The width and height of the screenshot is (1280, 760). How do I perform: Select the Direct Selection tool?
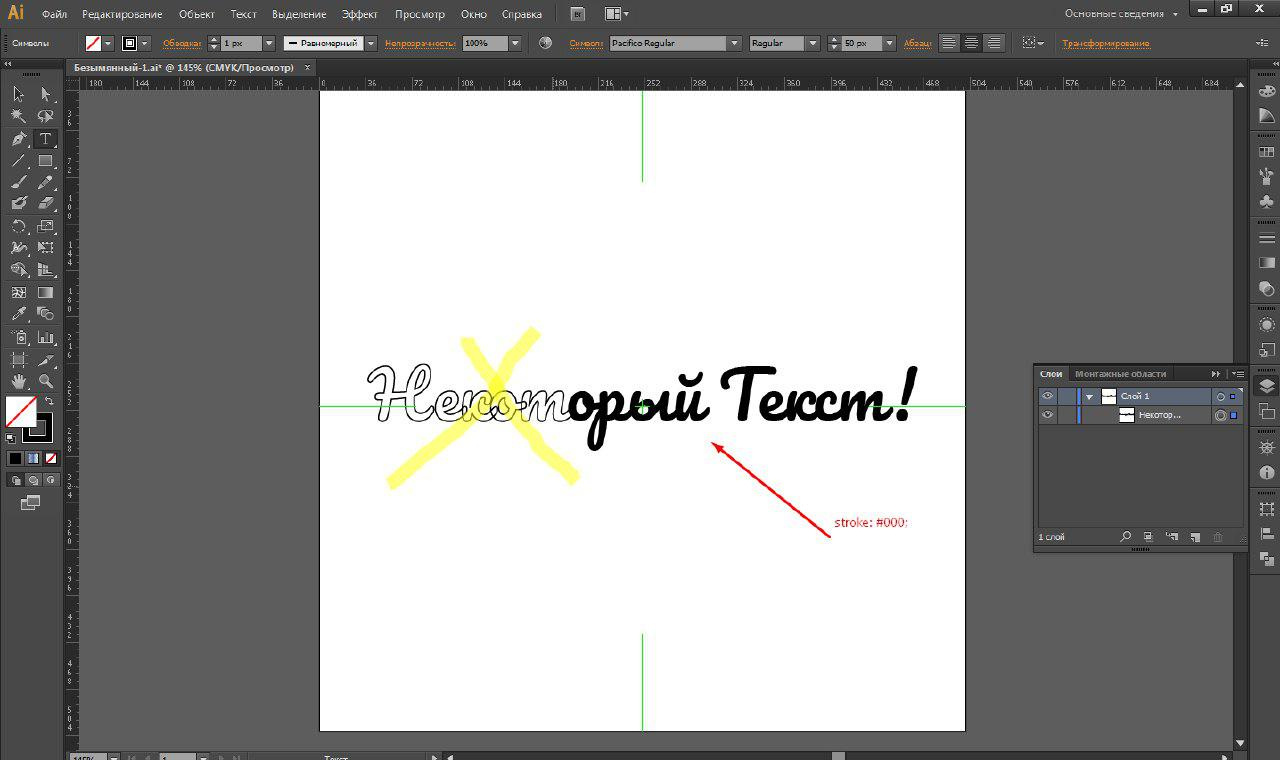point(45,94)
